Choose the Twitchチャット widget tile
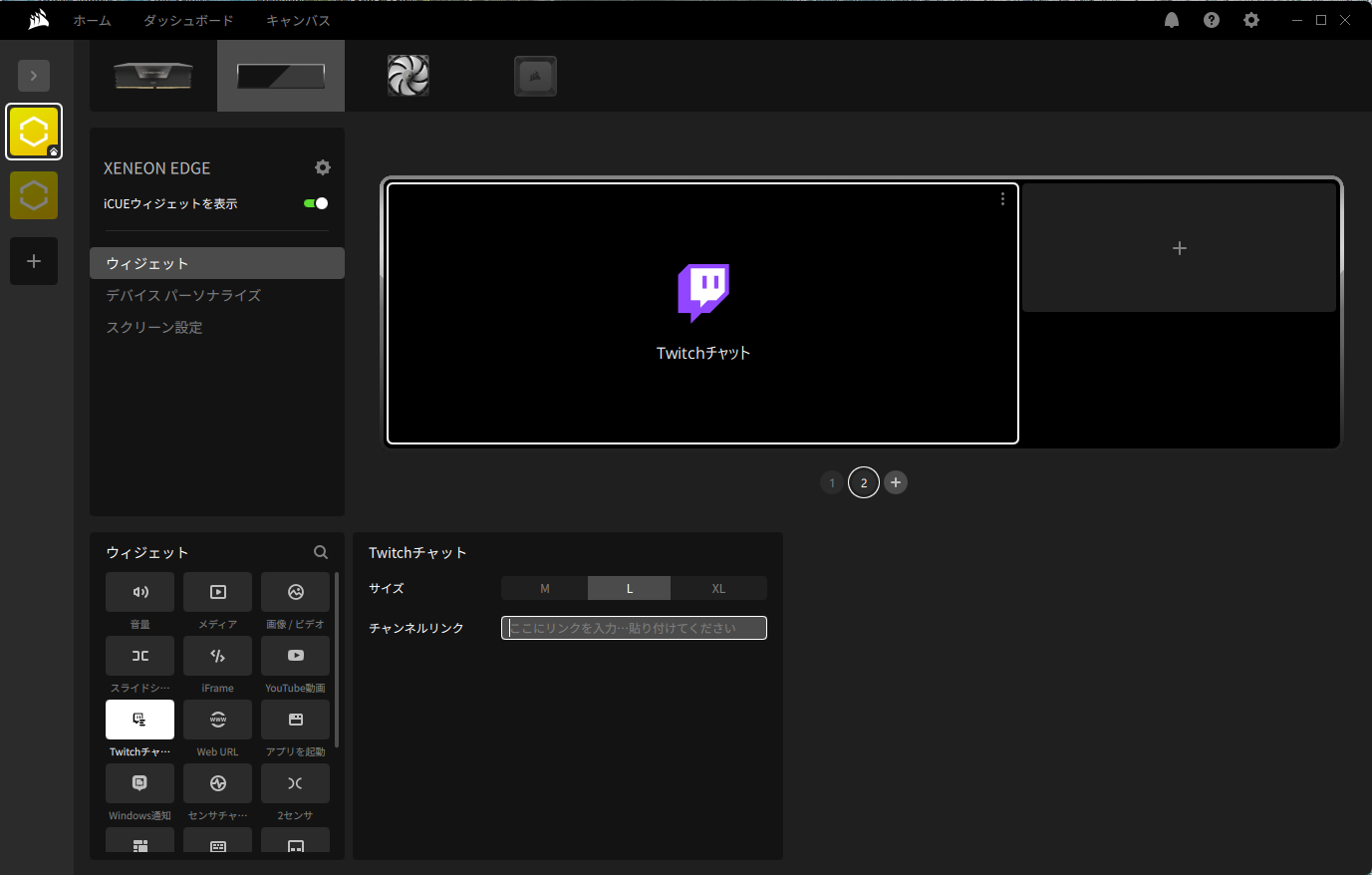 [139, 720]
